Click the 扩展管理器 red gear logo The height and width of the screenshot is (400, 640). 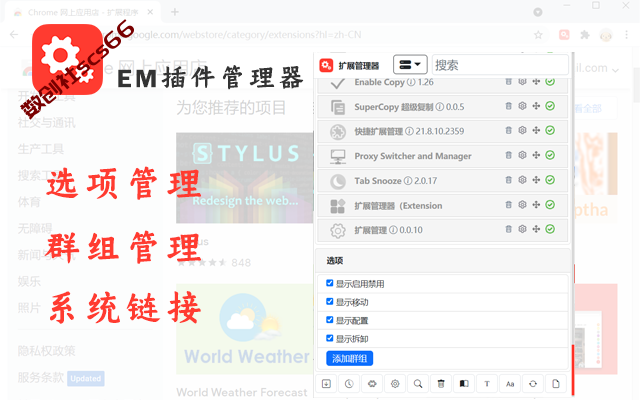326,65
